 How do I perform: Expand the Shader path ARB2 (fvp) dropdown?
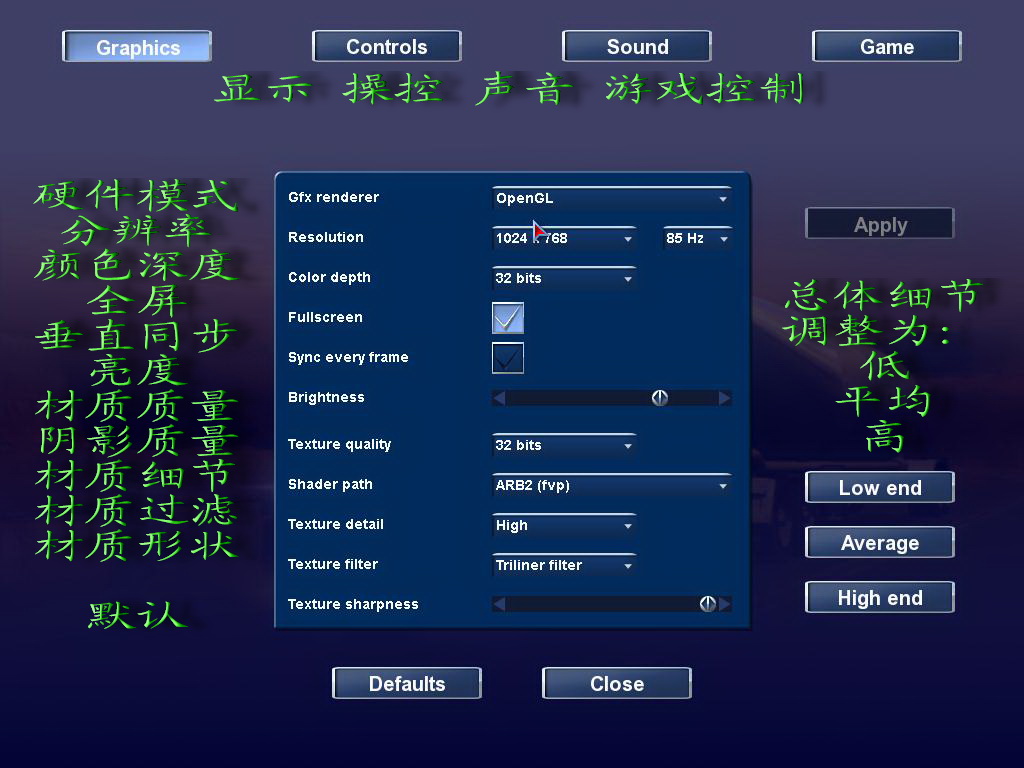[611, 485]
